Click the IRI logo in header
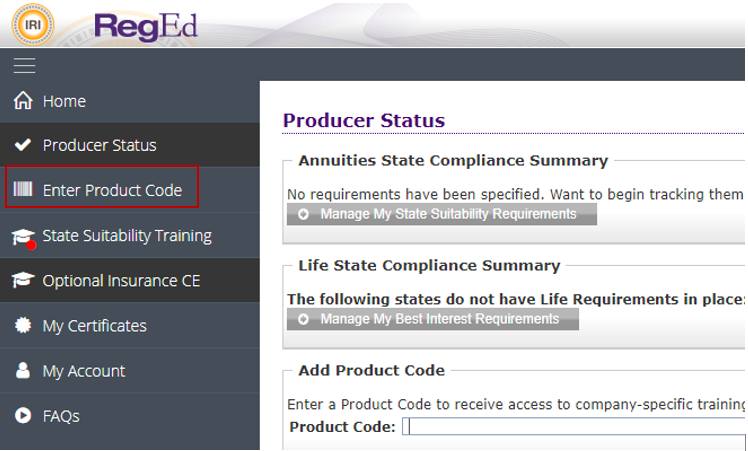This screenshot has height=451, width=748. tap(33, 24)
